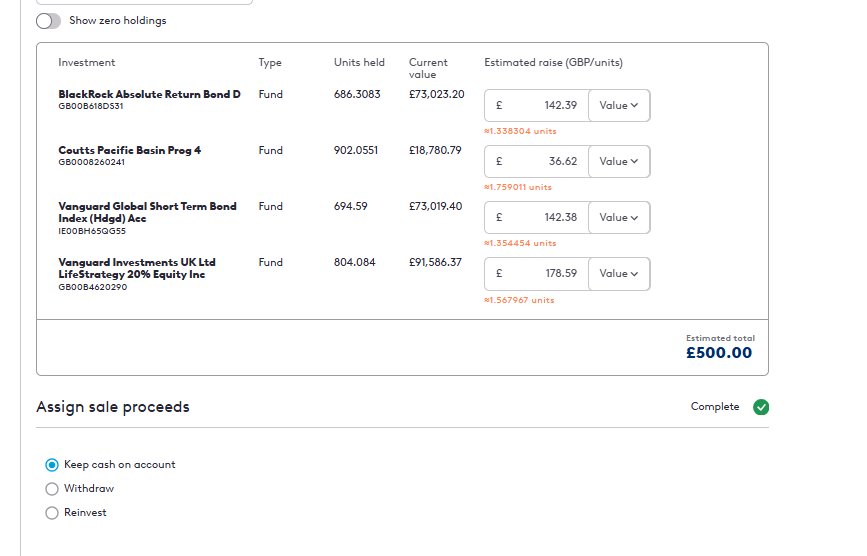Screen dimensions: 867x556
Task: Toggle the Show zero holdings switch
Action: point(48,21)
